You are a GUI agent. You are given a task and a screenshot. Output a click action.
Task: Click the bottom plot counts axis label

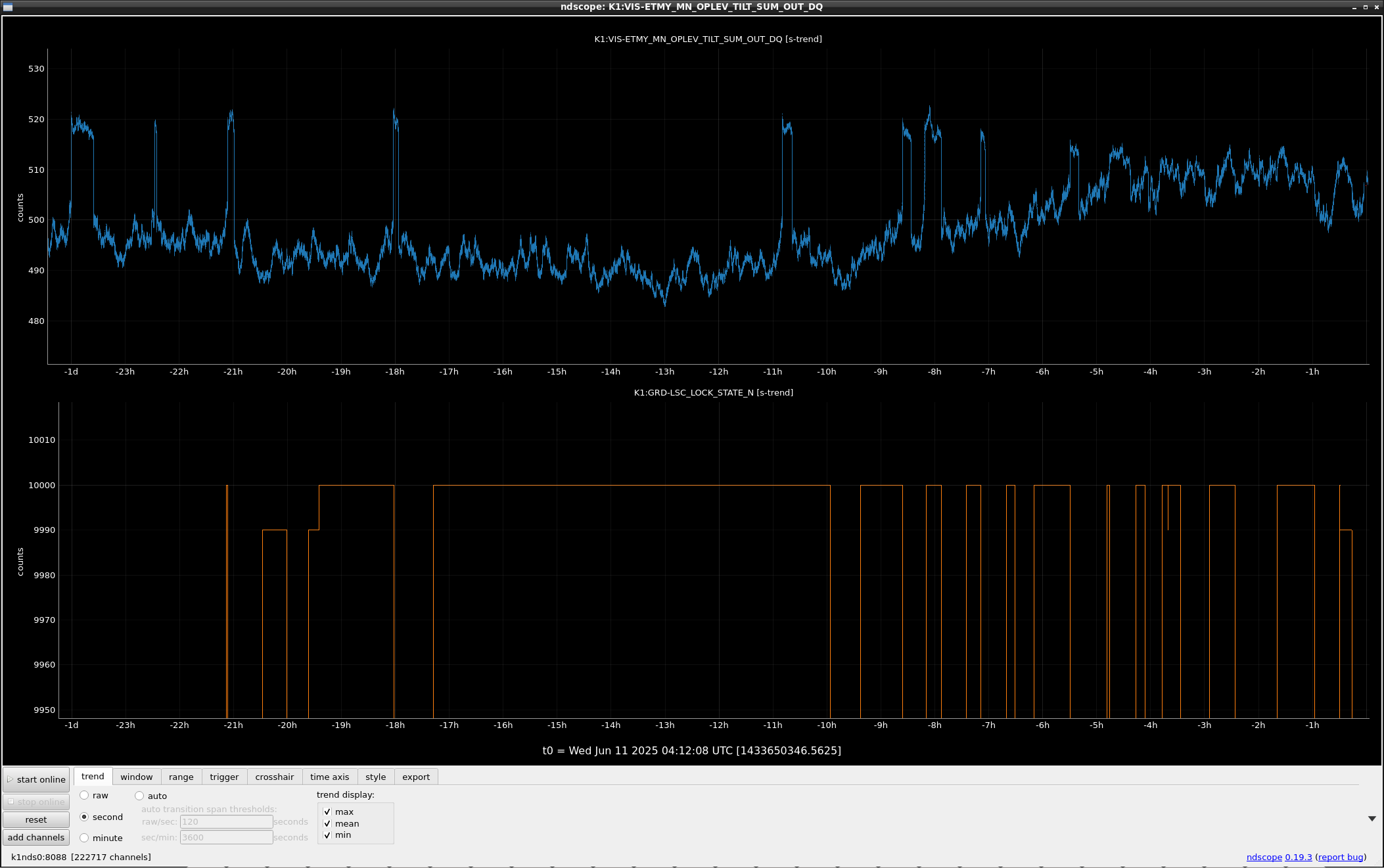point(20,562)
